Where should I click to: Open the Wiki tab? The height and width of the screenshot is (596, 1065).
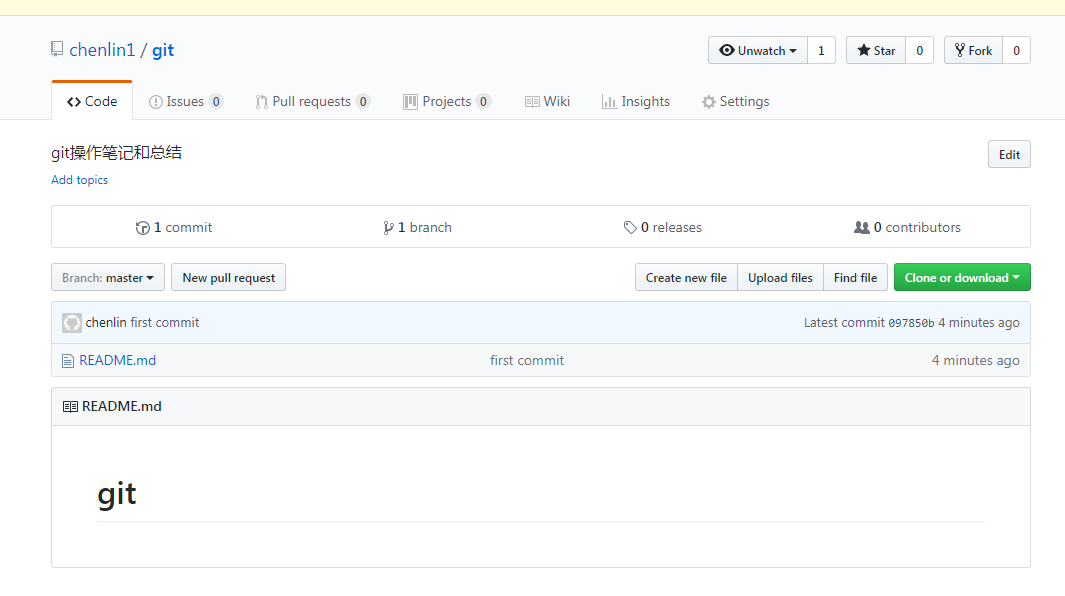pyautogui.click(x=547, y=101)
